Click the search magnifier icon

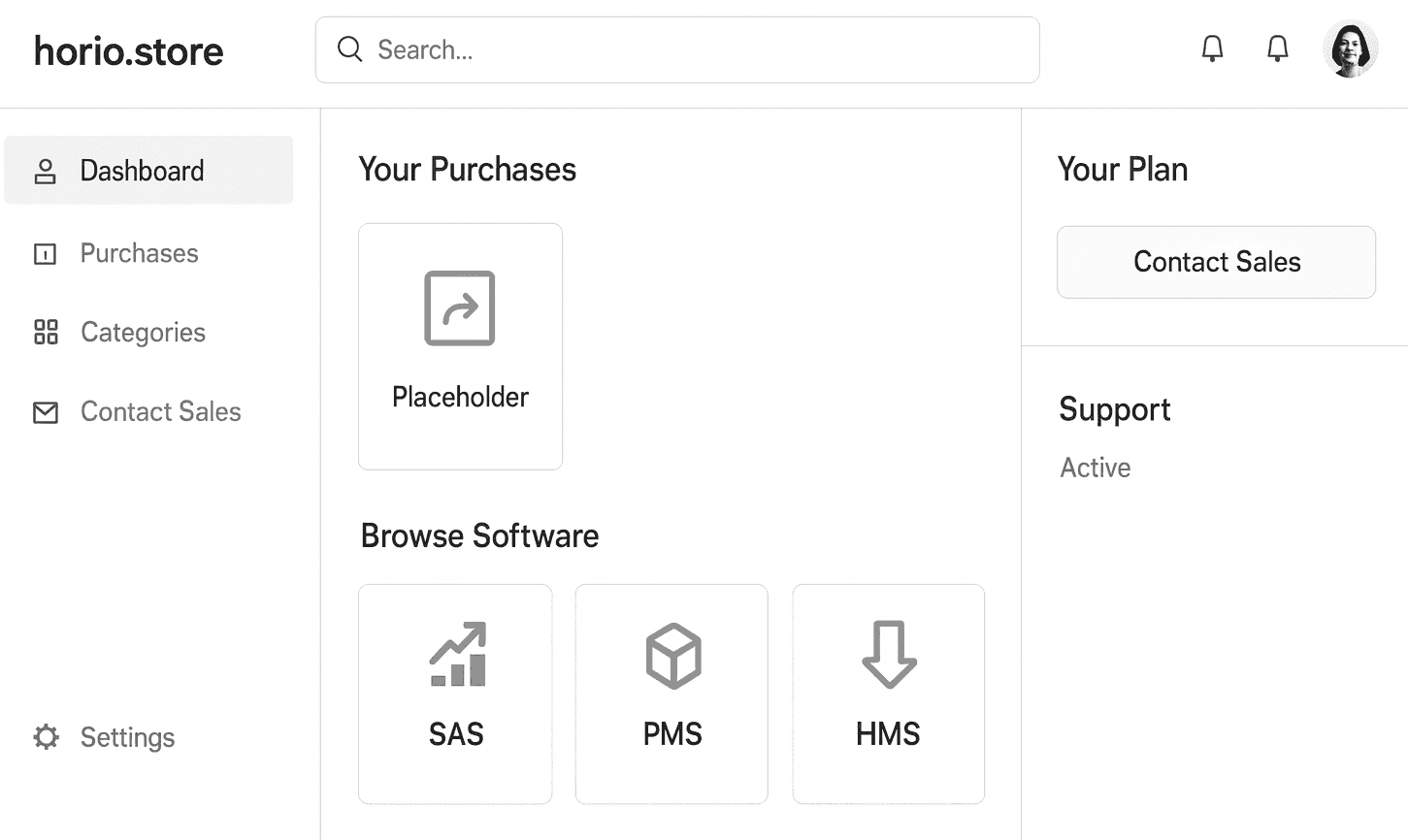click(349, 48)
